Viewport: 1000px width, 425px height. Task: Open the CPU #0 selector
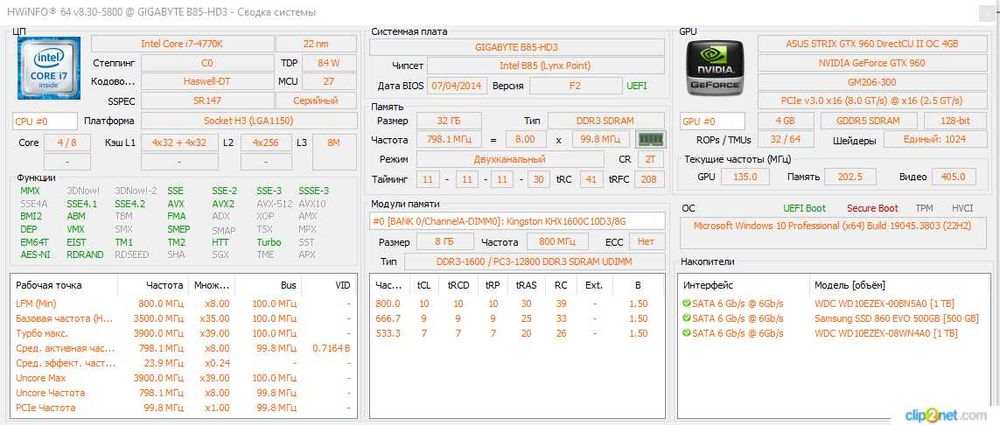45,121
